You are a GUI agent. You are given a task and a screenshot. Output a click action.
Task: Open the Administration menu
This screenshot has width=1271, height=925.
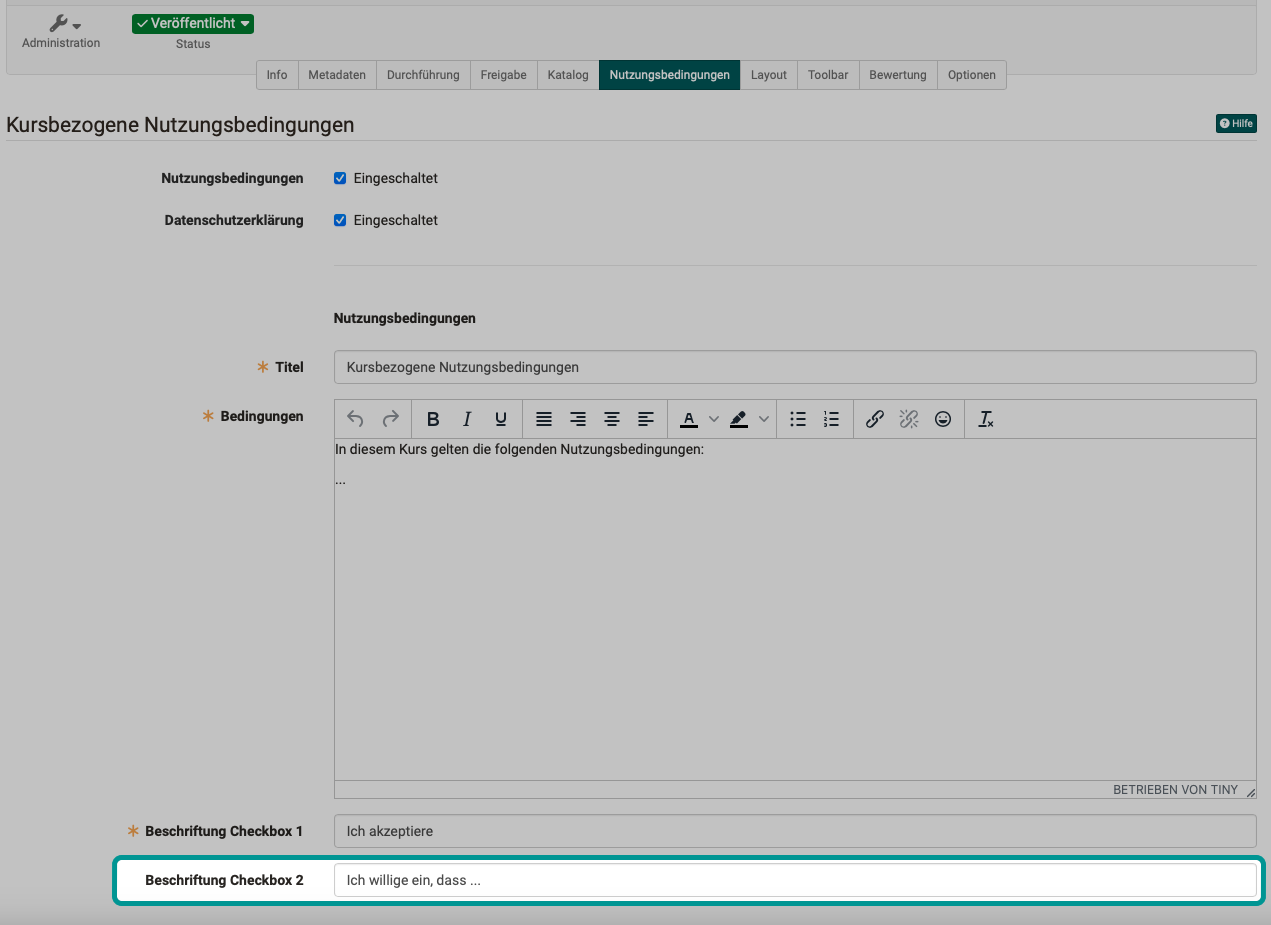61,23
